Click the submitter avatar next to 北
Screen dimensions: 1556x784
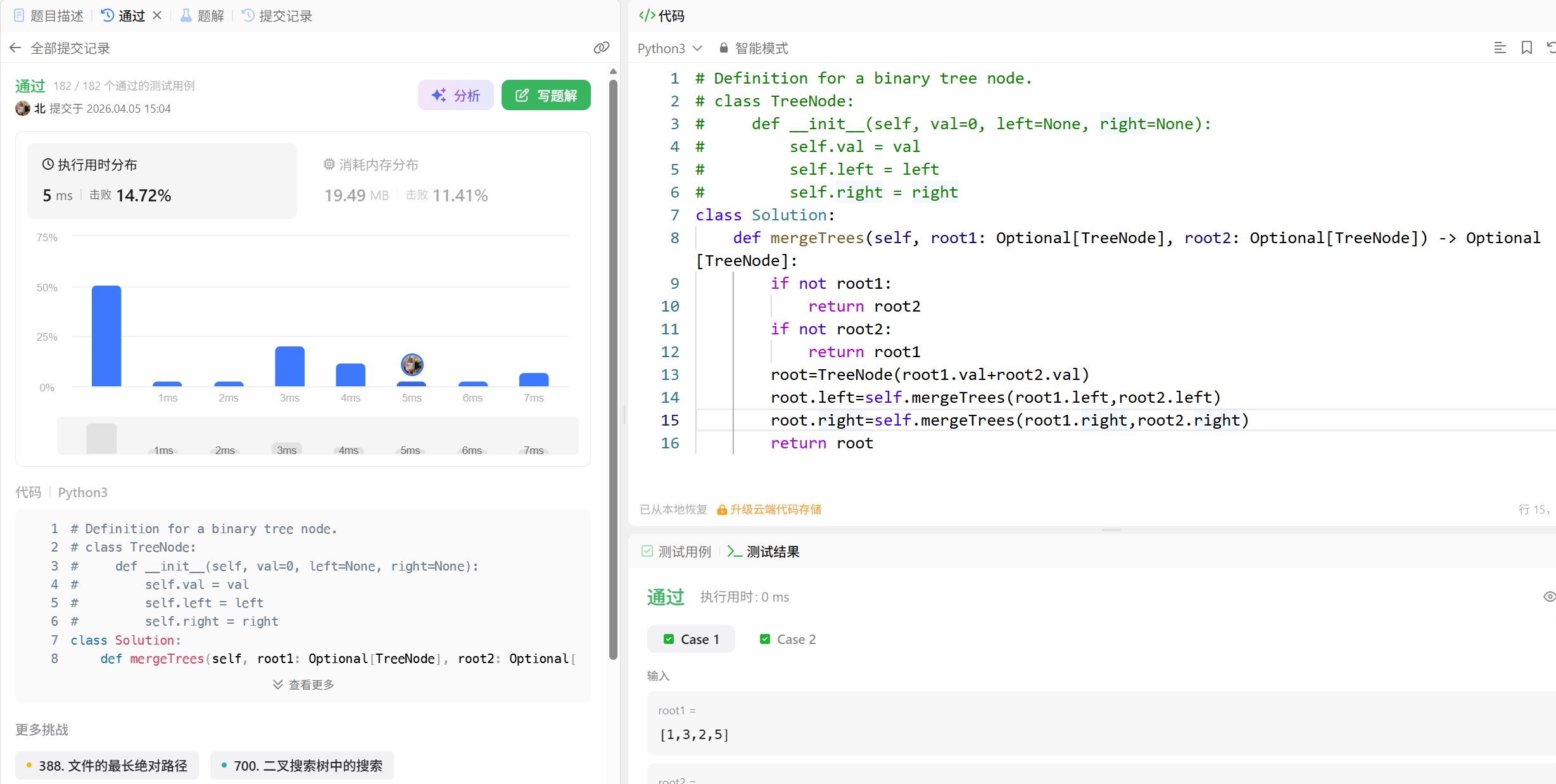point(23,108)
